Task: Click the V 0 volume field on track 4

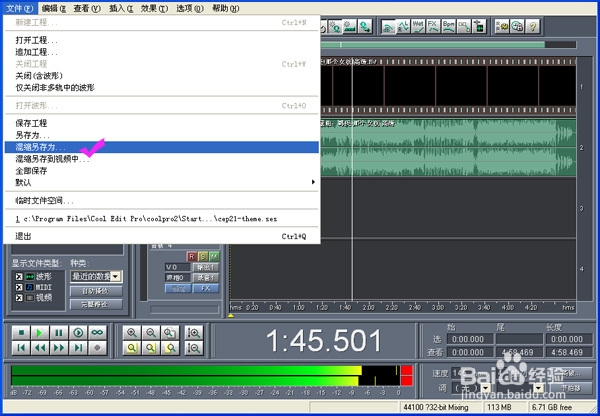Action: click(178, 267)
